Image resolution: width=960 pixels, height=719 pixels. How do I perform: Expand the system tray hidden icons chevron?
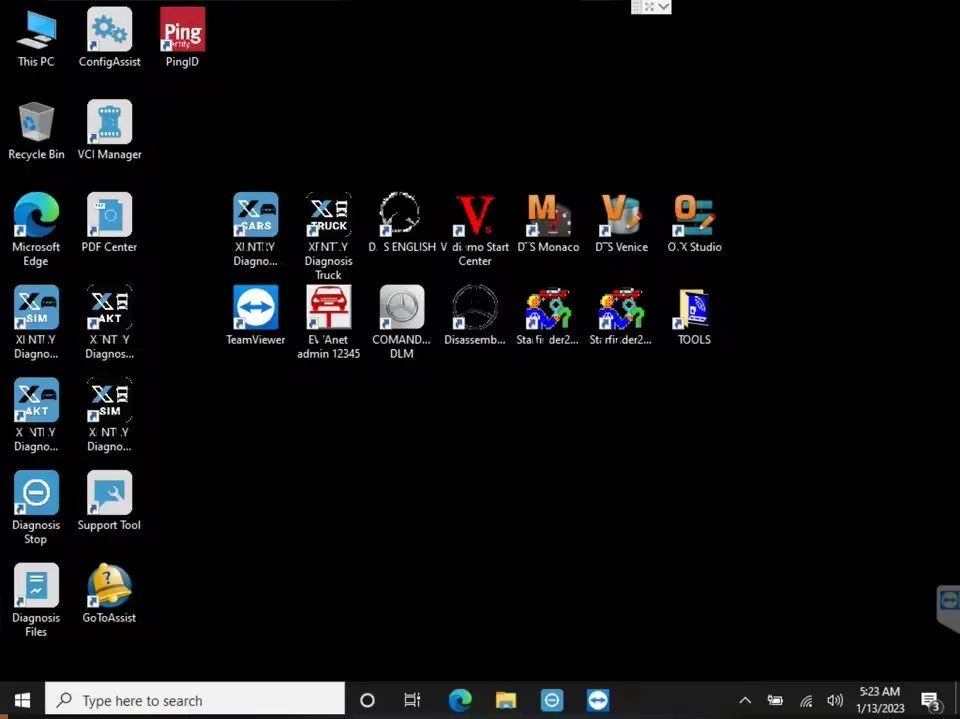coord(745,701)
